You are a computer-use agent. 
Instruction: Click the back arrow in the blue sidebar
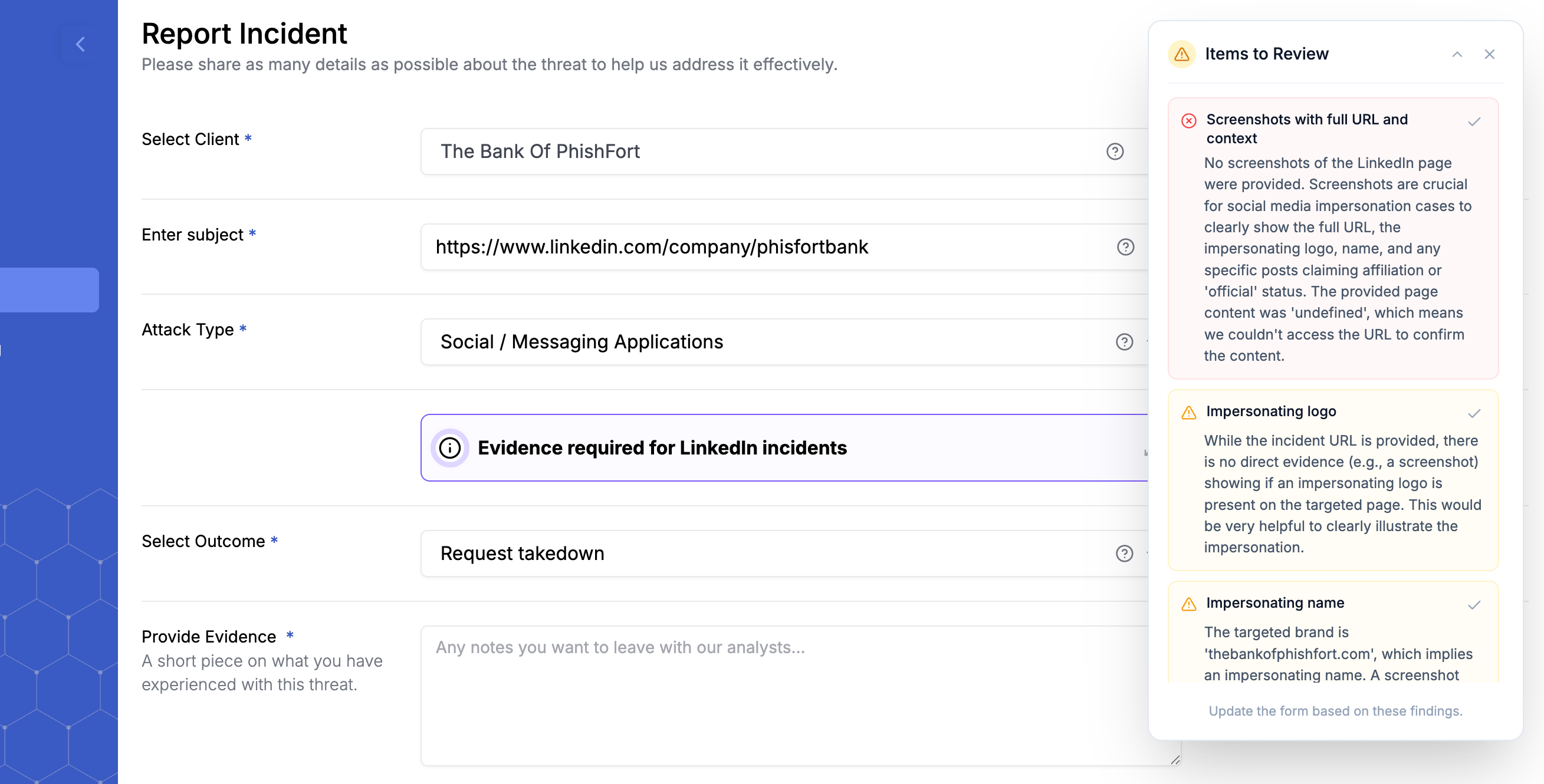coord(81,44)
